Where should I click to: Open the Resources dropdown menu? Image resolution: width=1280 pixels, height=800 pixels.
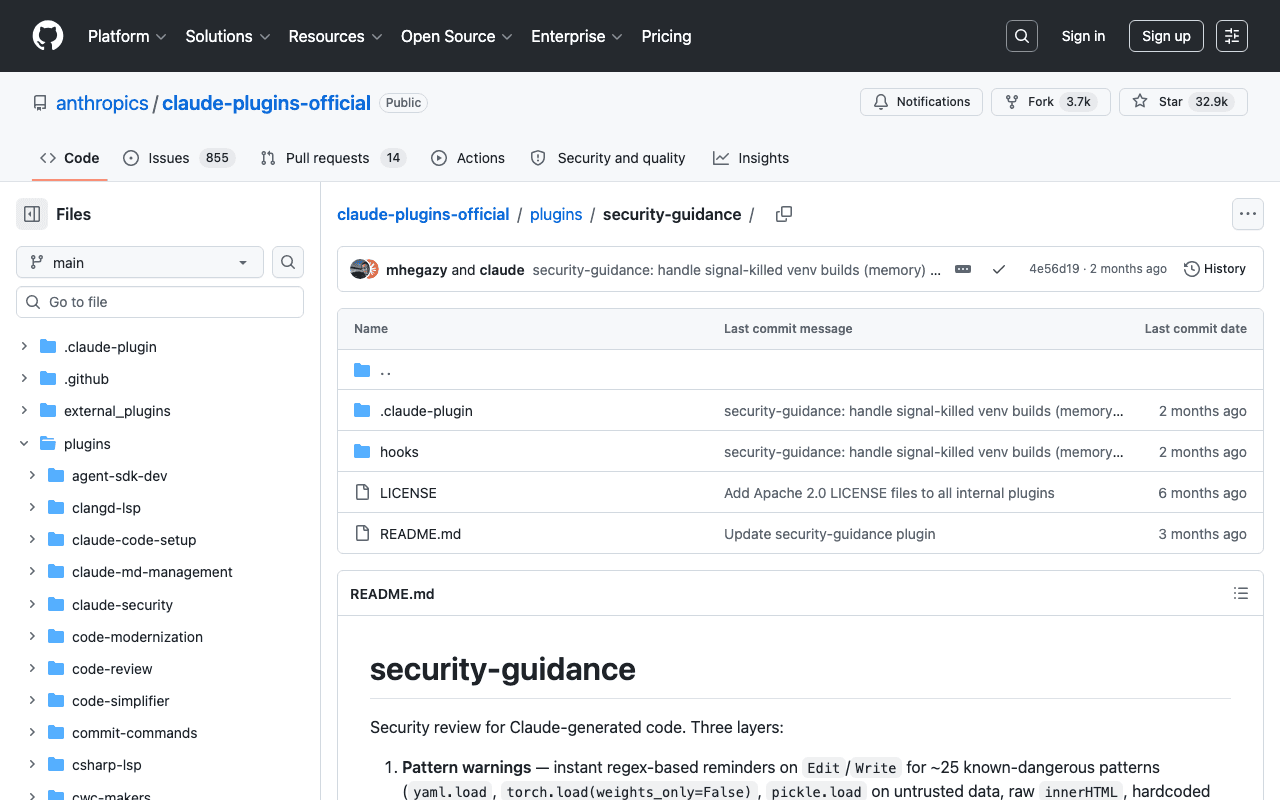click(335, 36)
